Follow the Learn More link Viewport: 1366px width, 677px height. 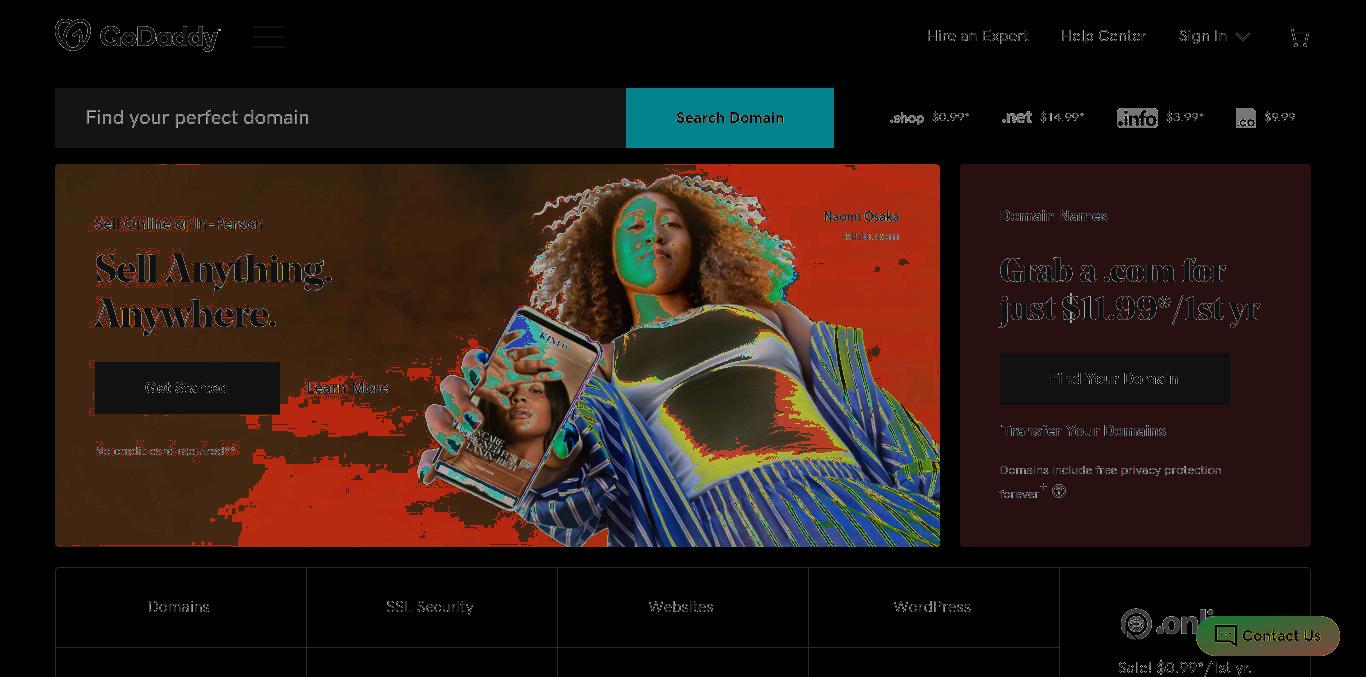click(x=347, y=388)
